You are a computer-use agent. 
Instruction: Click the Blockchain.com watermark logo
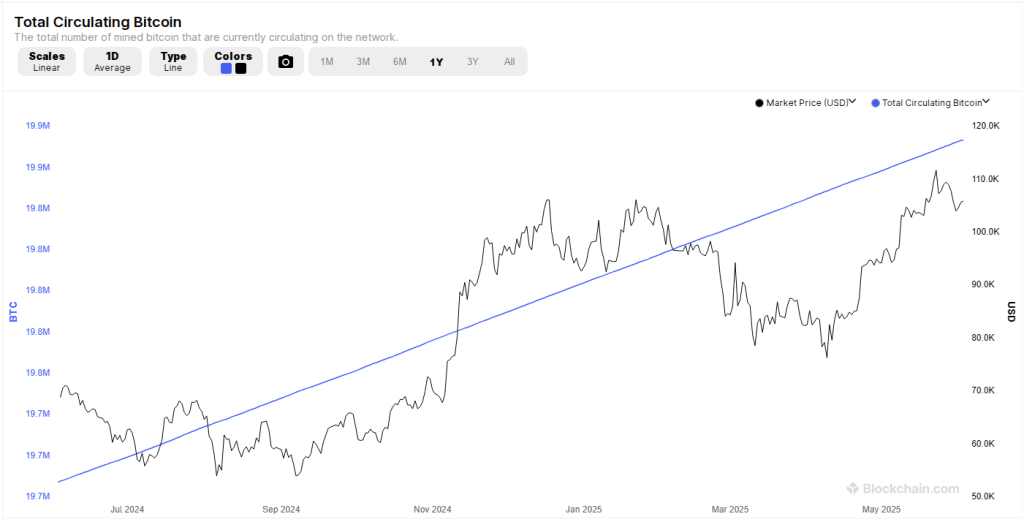903,489
